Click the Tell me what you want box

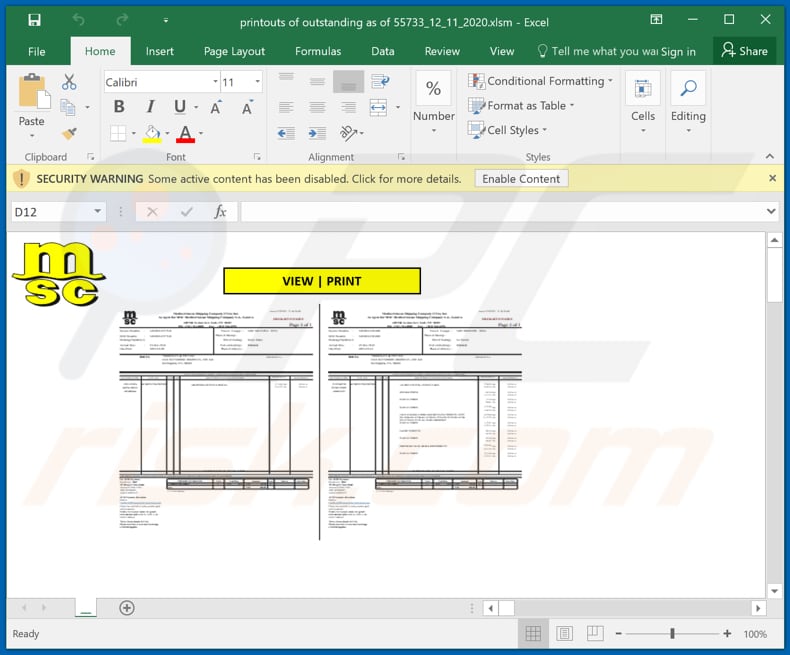click(598, 51)
